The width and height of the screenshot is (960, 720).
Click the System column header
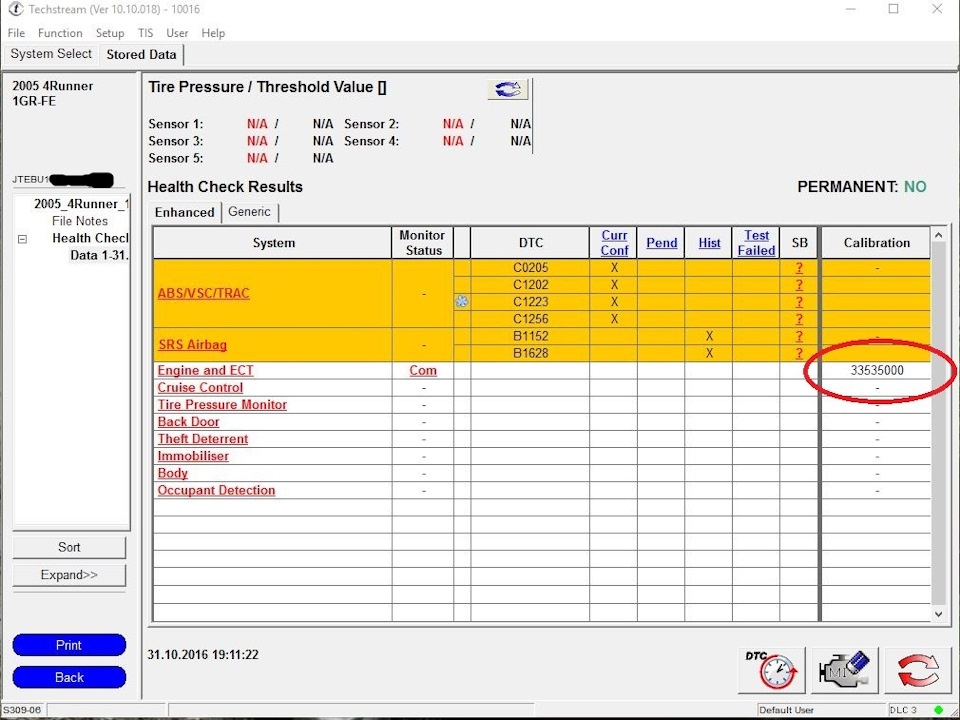coord(273,243)
